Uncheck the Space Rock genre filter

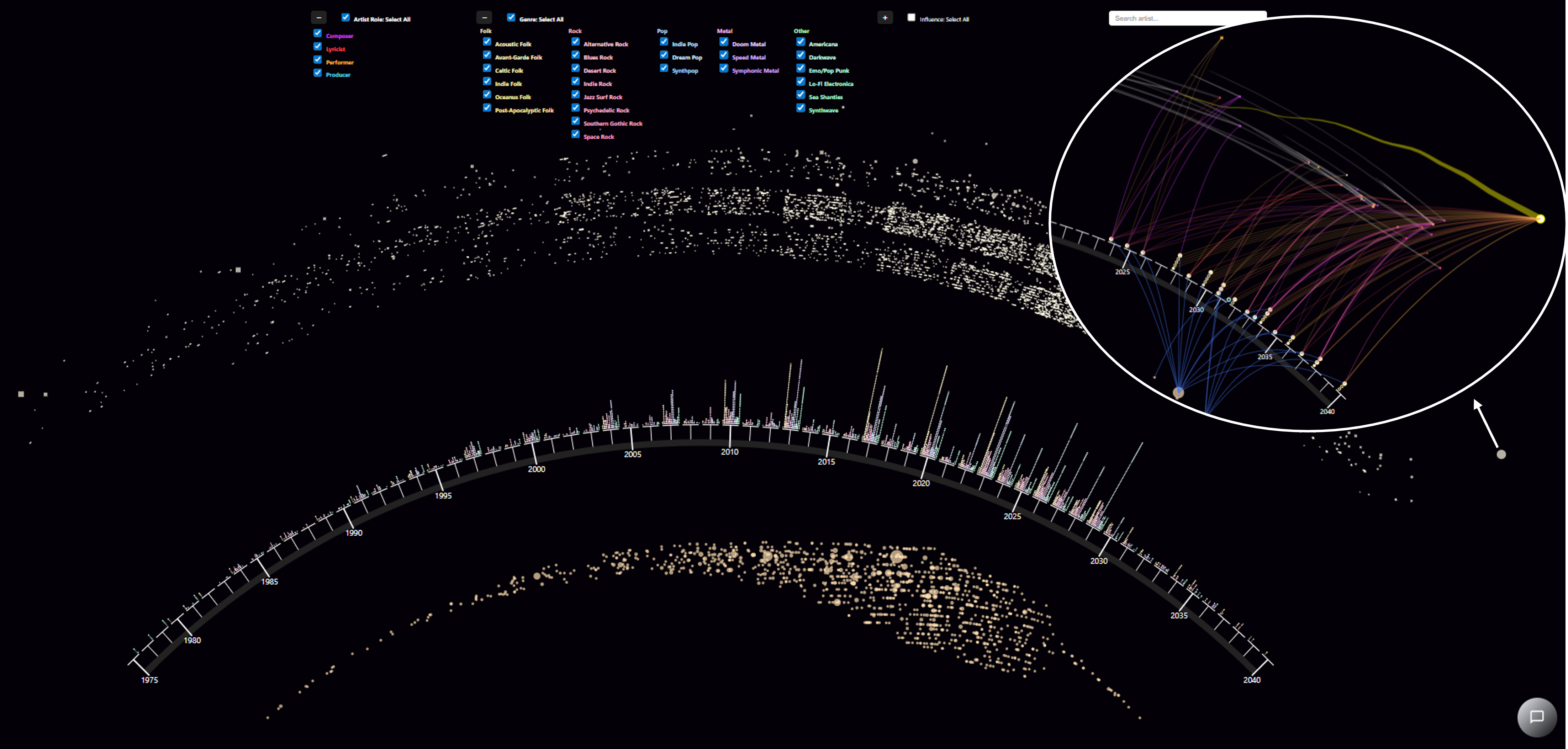pos(575,134)
